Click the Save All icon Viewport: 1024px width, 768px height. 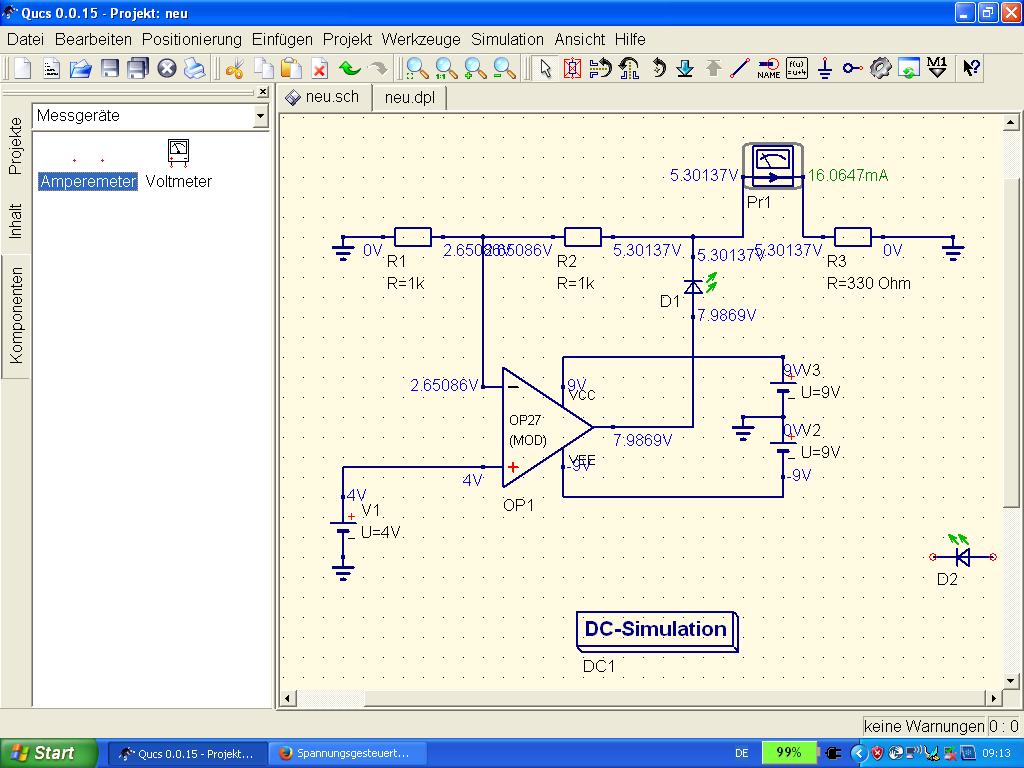click(x=138, y=68)
